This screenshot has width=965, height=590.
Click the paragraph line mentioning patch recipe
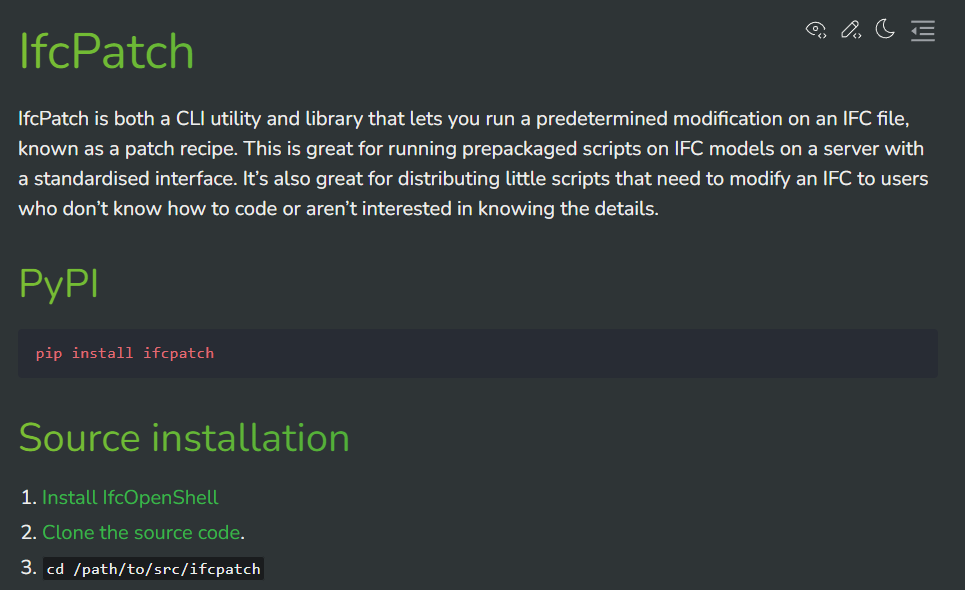471,148
